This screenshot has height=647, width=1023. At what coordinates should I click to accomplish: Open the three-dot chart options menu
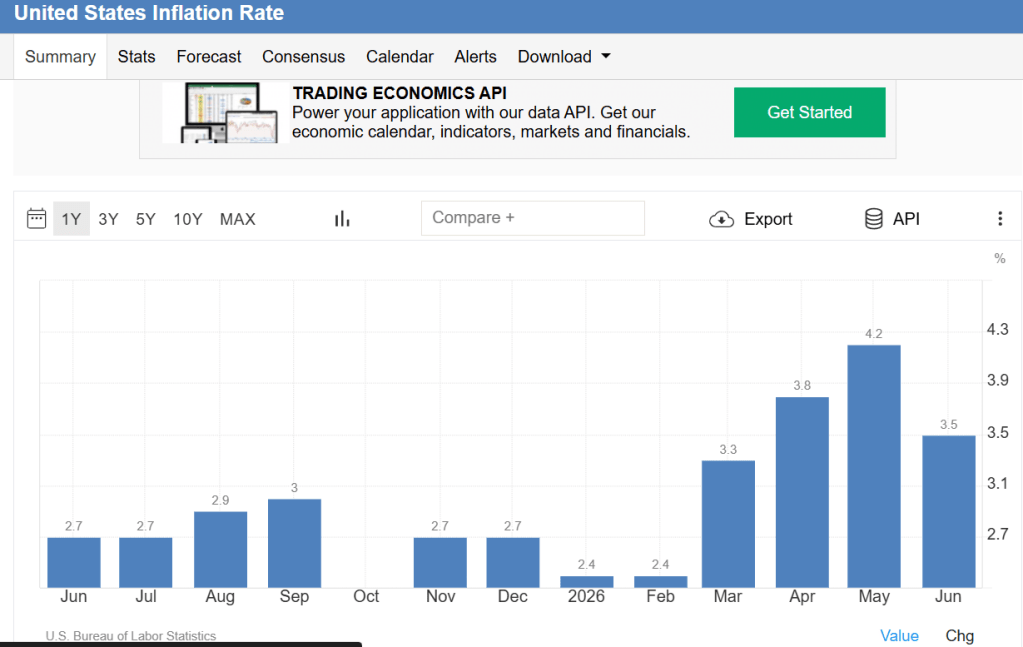click(x=1000, y=218)
